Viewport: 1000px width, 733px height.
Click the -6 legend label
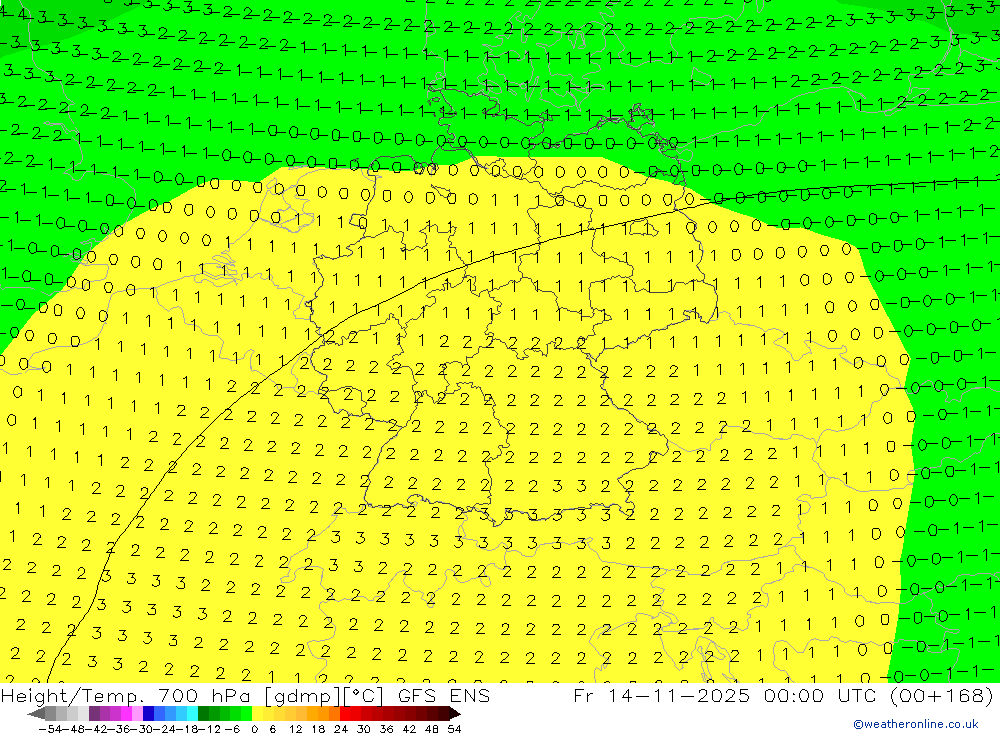tap(232, 729)
